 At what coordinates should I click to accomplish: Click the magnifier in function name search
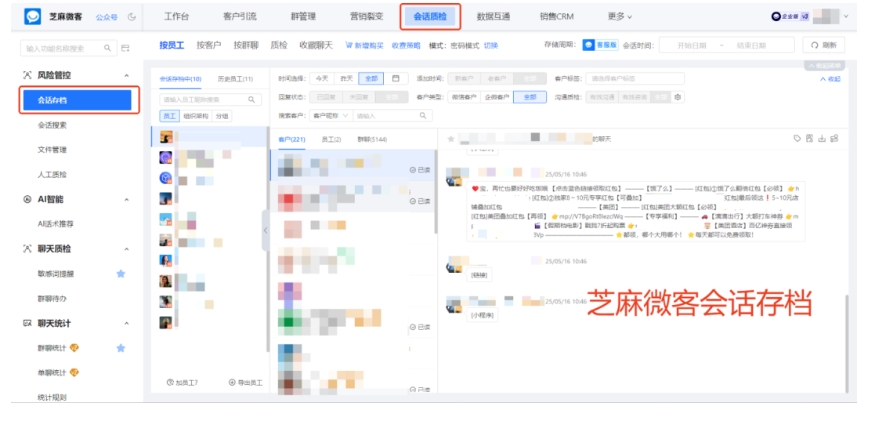click(x=108, y=48)
